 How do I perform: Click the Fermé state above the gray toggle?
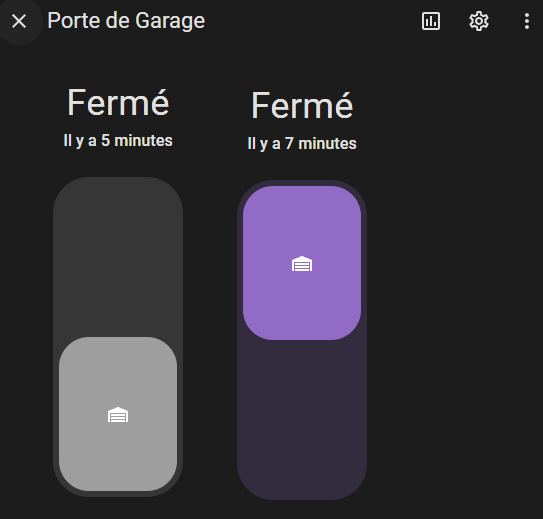[x=118, y=102]
